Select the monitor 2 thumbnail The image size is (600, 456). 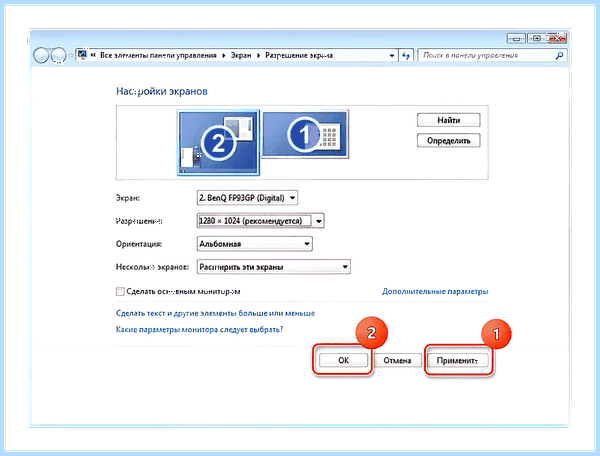218,142
